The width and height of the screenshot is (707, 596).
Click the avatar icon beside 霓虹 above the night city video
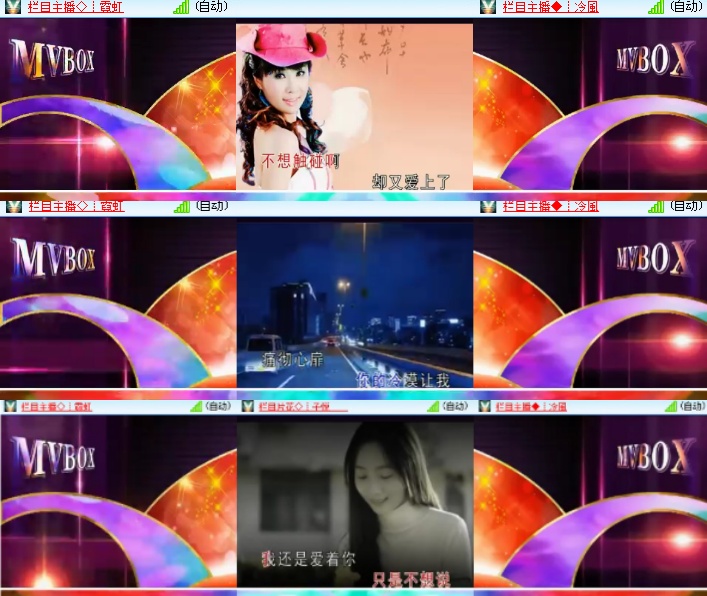[13, 206]
